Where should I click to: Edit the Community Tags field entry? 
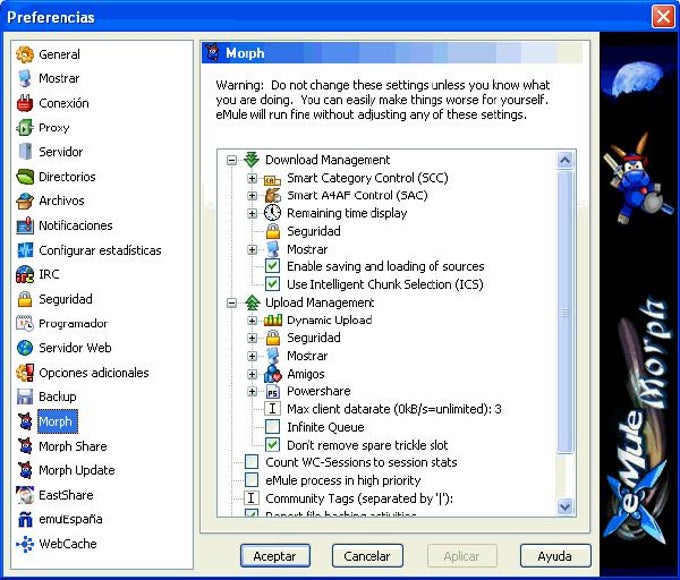point(359,498)
